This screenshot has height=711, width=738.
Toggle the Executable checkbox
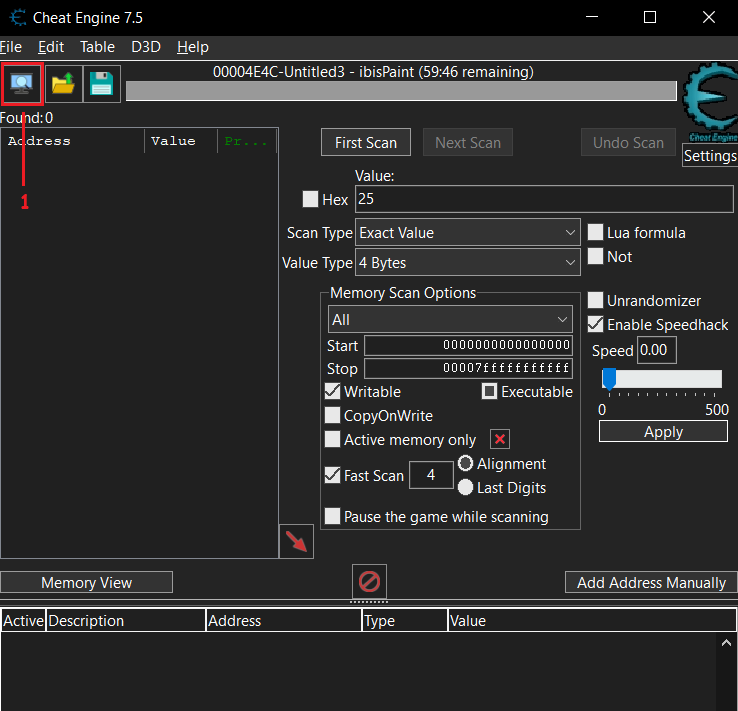click(489, 391)
